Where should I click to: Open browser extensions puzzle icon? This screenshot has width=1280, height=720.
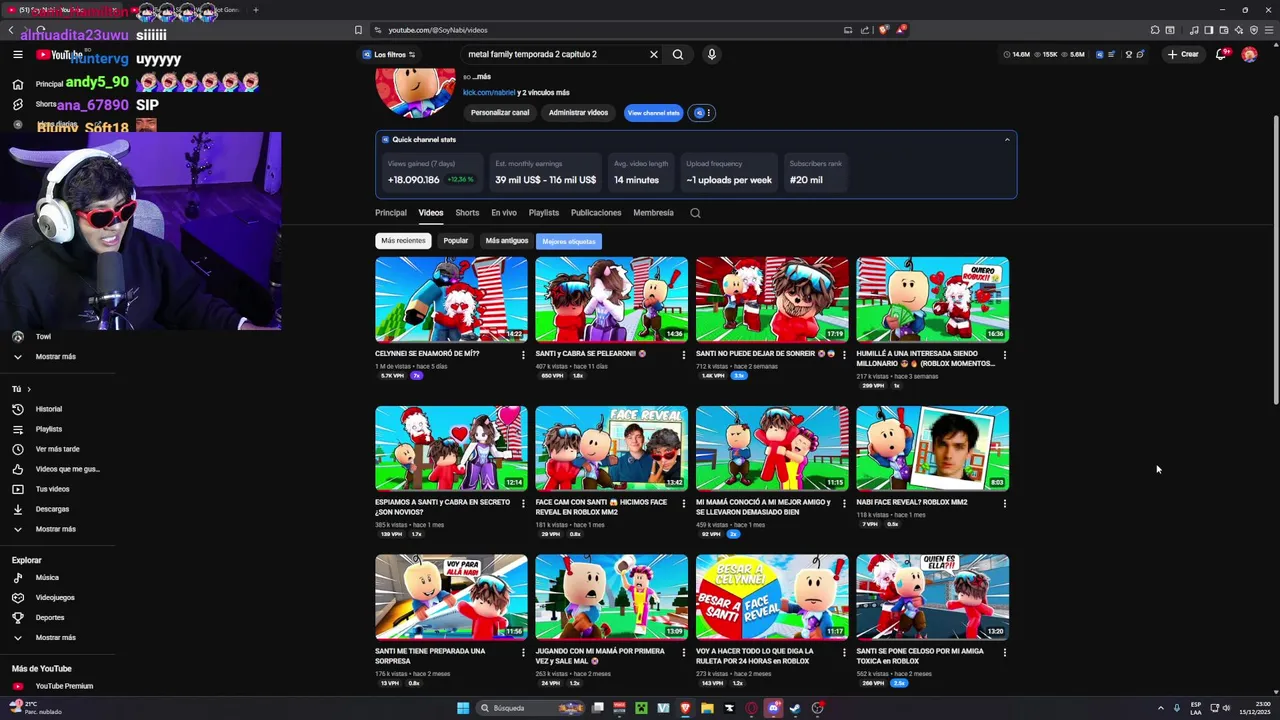(1155, 30)
